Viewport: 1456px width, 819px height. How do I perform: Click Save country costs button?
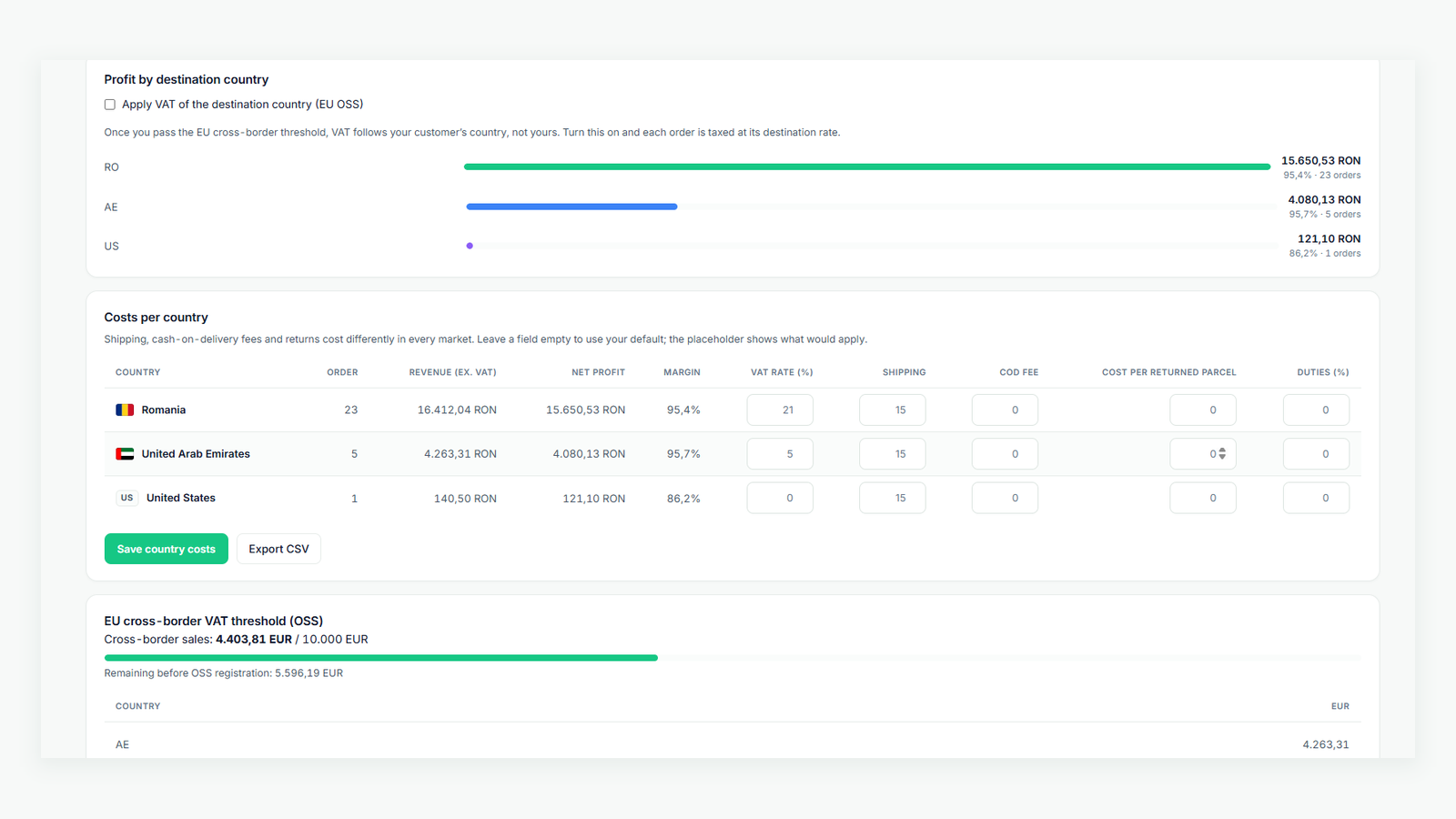click(x=167, y=549)
